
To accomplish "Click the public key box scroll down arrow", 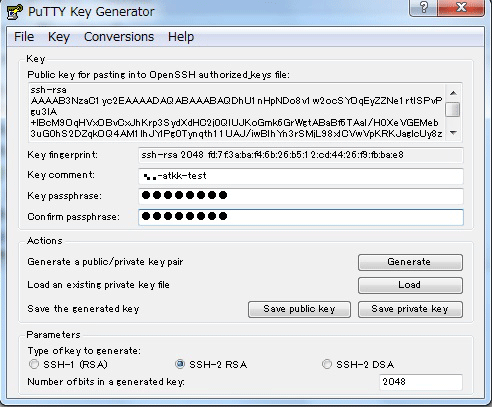I will 453,133.
